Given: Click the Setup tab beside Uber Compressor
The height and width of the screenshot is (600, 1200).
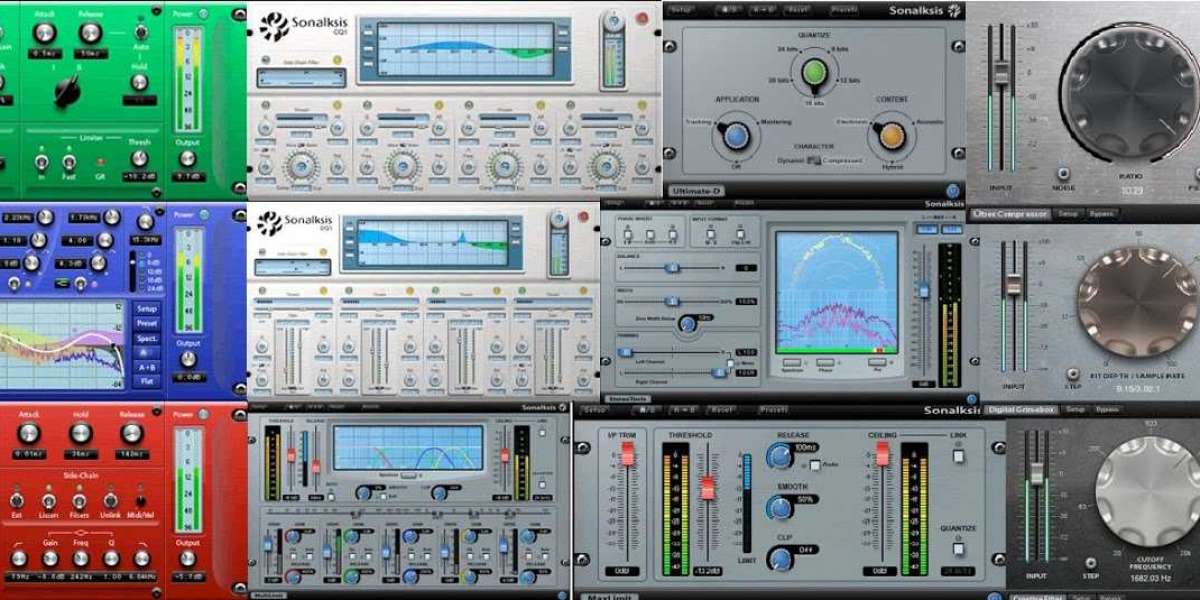Looking at the screenshot, I should pos(1068,214).
